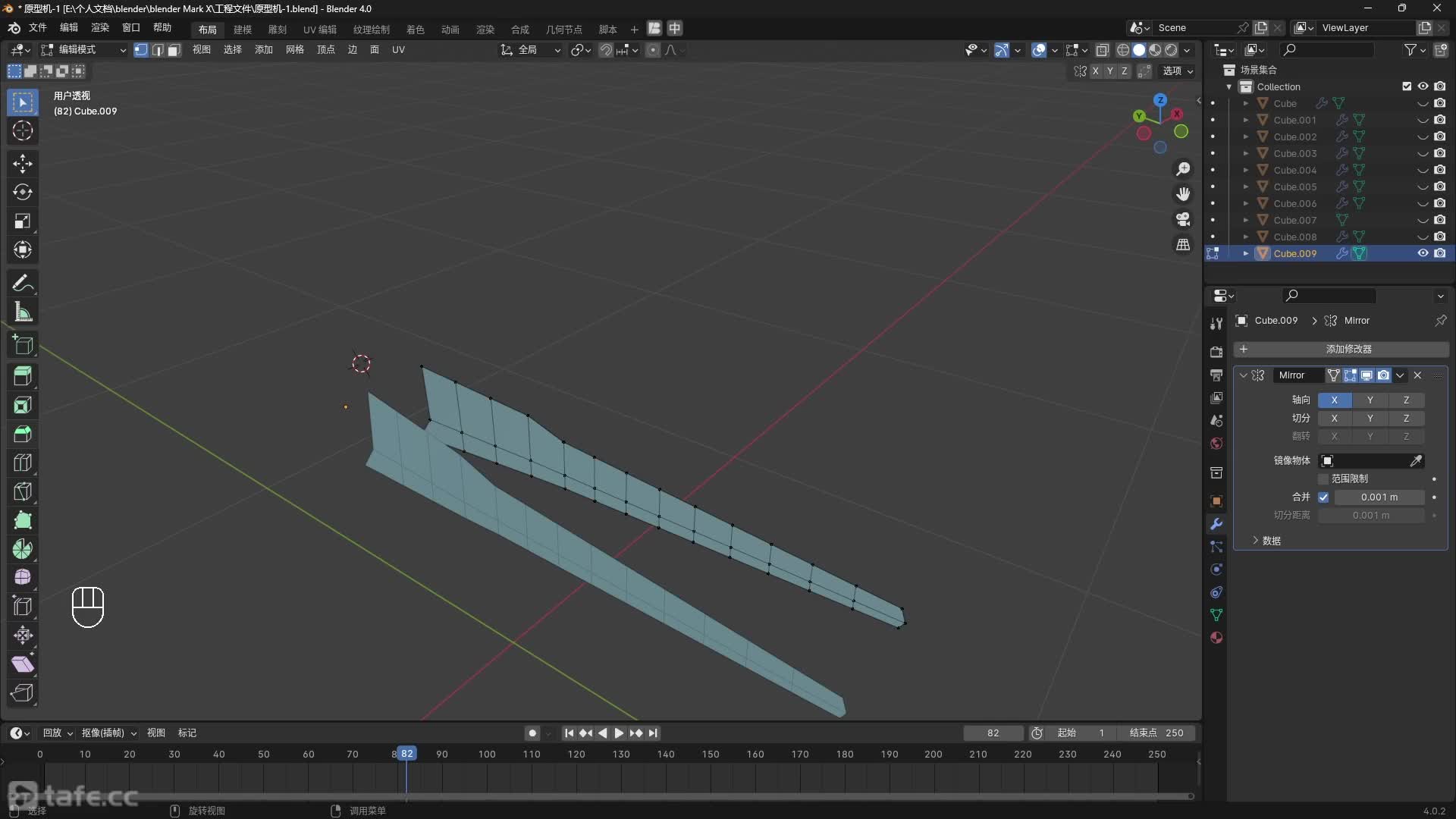Select the Scale tool

point(23,221)
